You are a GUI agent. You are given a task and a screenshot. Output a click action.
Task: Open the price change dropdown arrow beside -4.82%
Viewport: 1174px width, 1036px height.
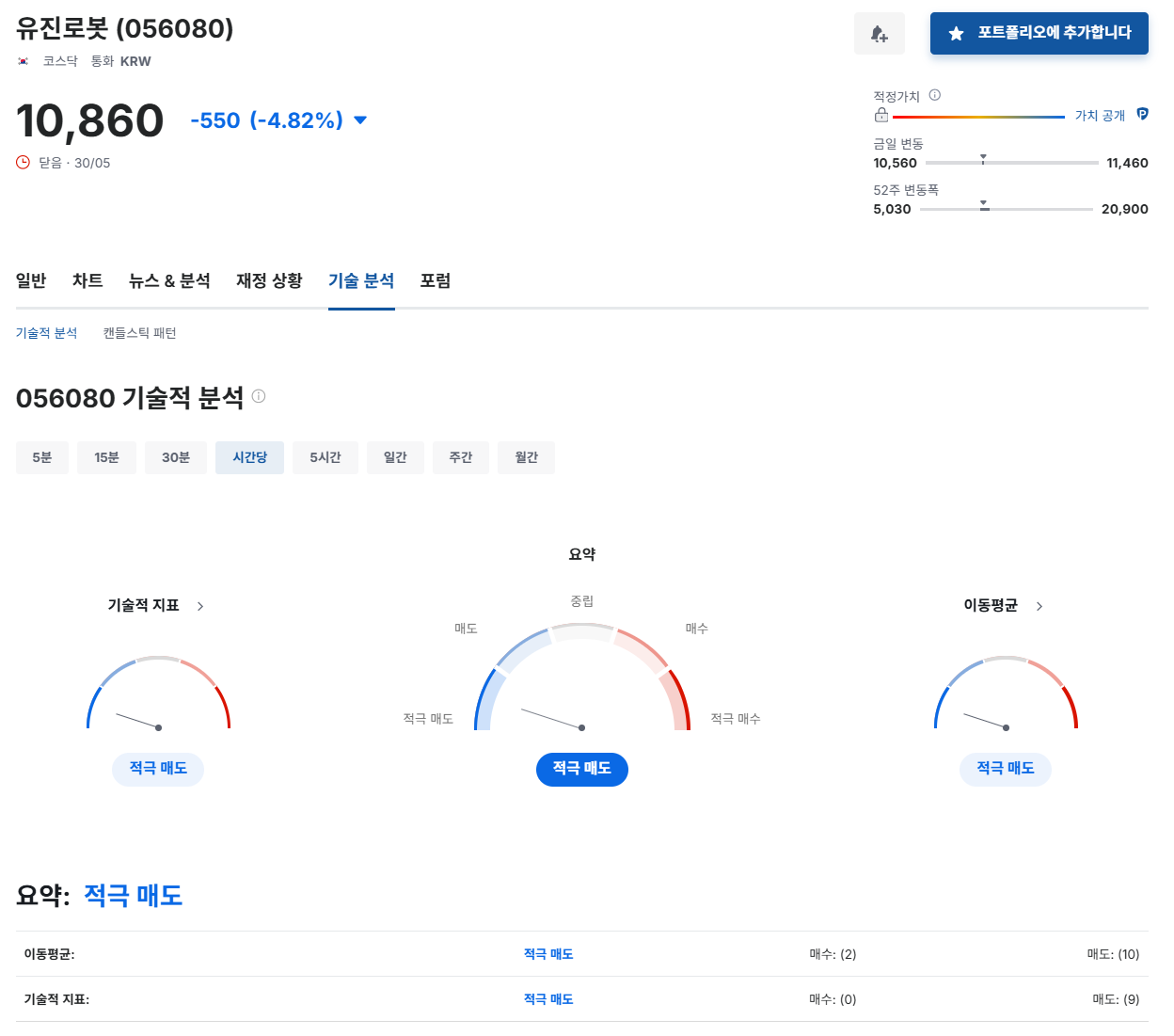tap(359, 120)
